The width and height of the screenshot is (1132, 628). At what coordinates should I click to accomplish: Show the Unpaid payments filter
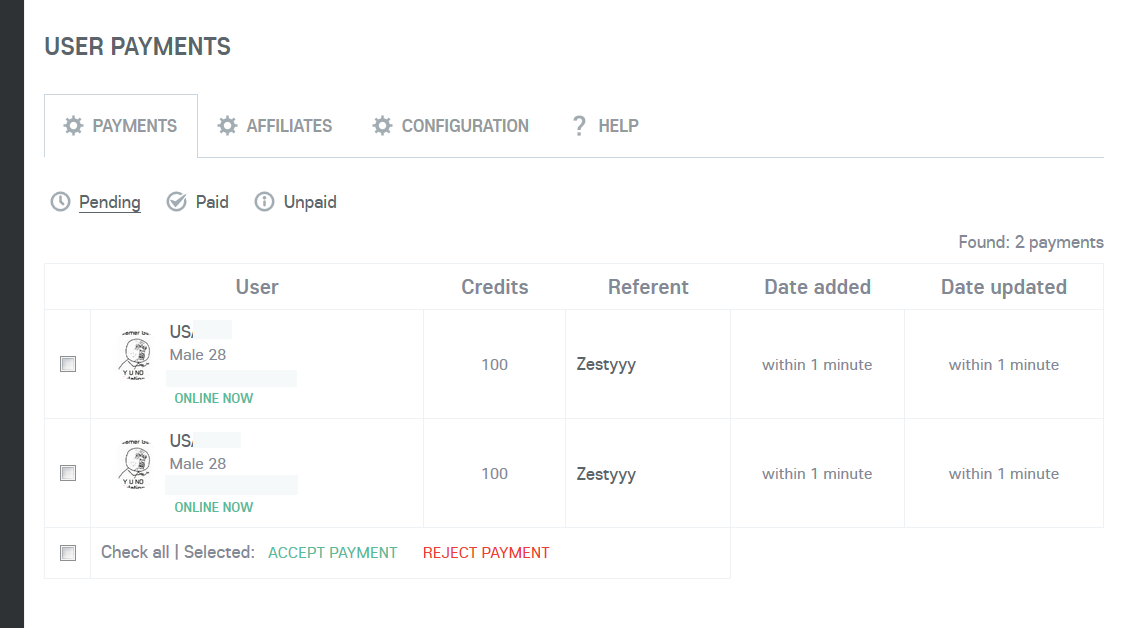pos(309,202)
